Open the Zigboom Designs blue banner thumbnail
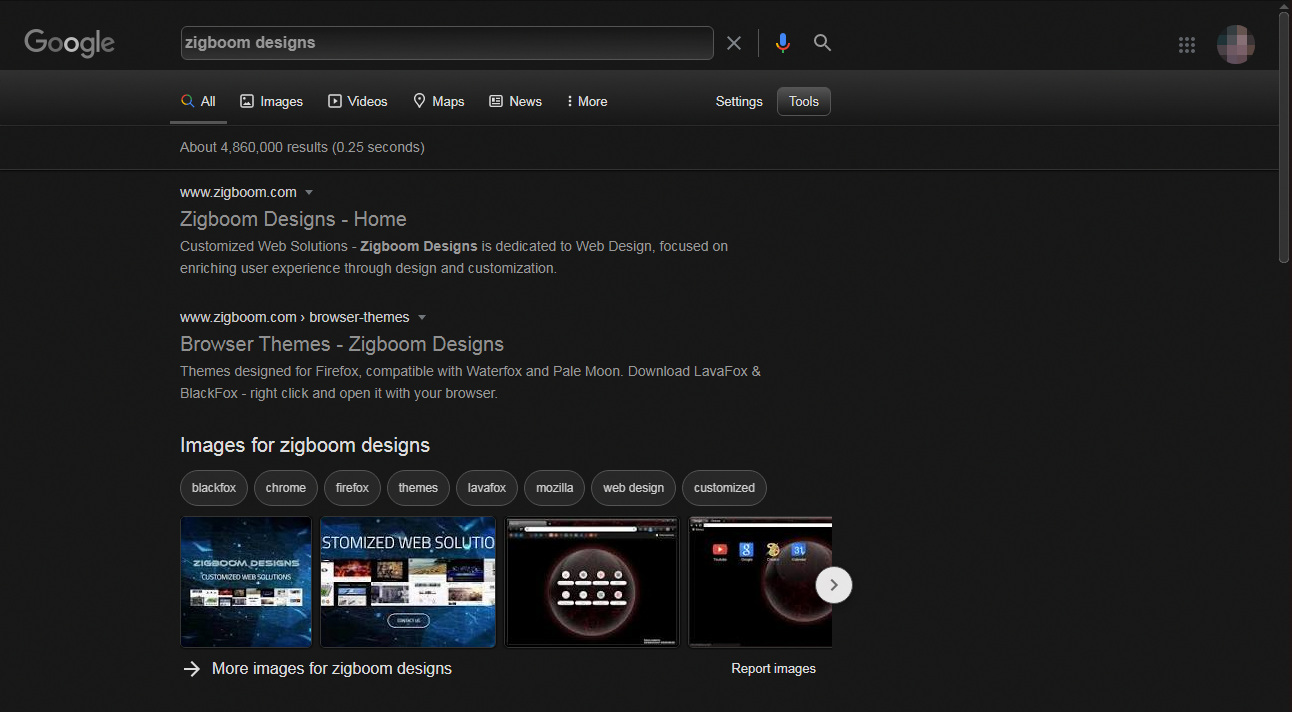Viewport: 1292px width, 712px height. 246,582
